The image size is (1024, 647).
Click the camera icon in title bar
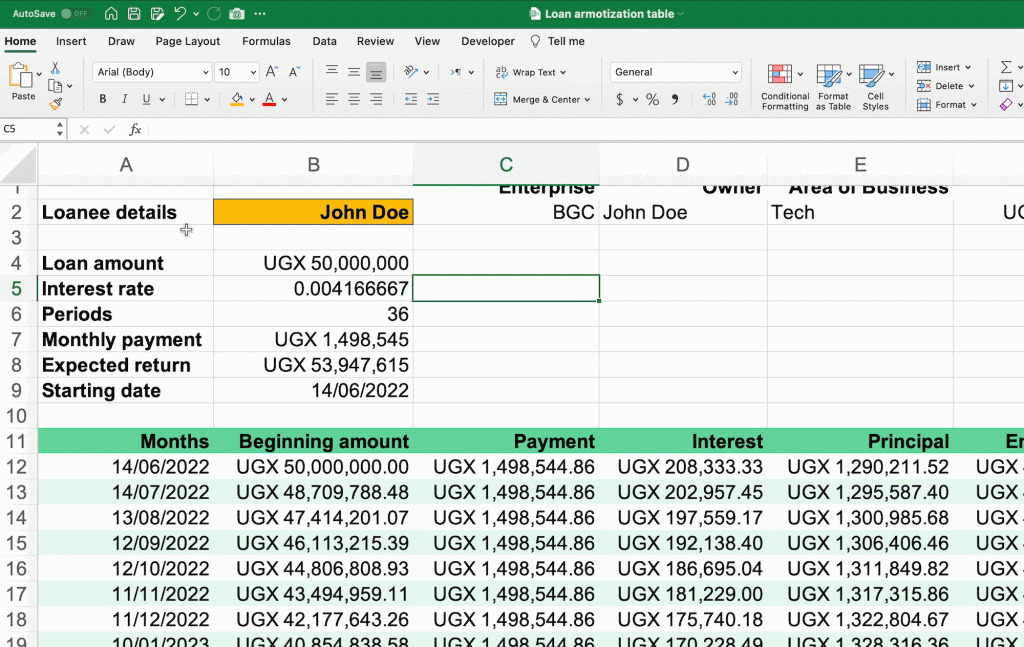point(236,14)
